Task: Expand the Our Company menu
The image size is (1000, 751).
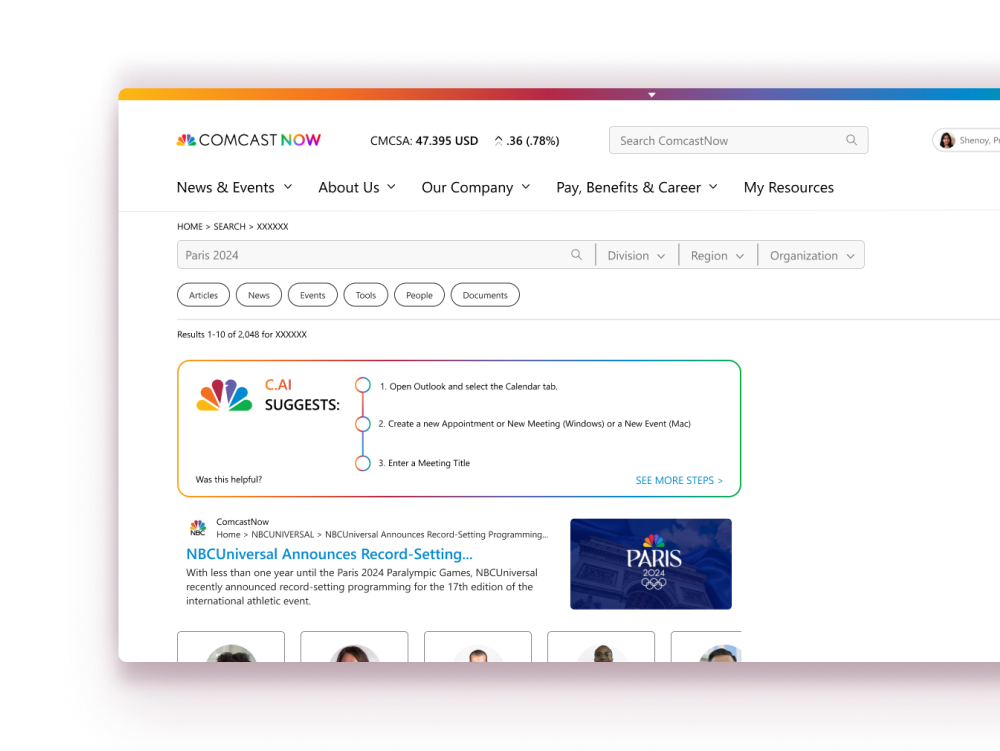Action: click(476, 187)
